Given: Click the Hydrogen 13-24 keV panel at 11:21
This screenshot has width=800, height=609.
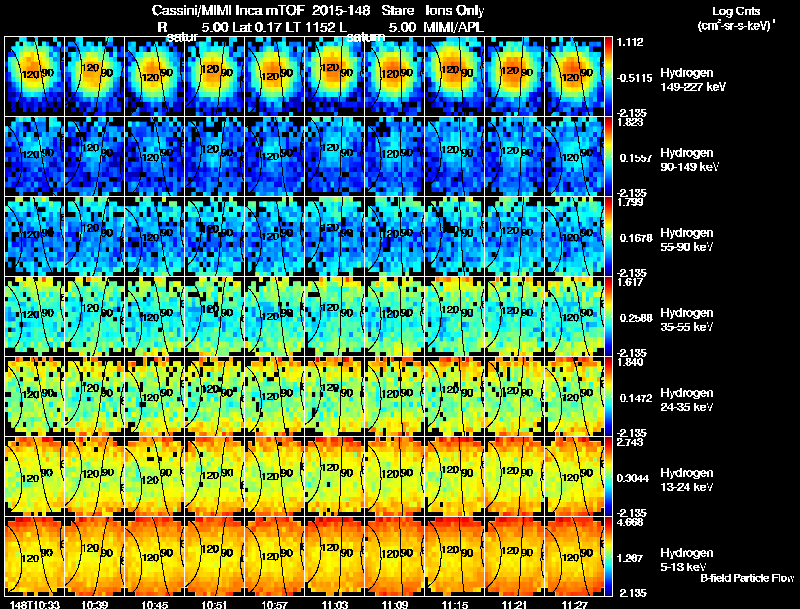Looking at the screenshot, I should [514, 476].
